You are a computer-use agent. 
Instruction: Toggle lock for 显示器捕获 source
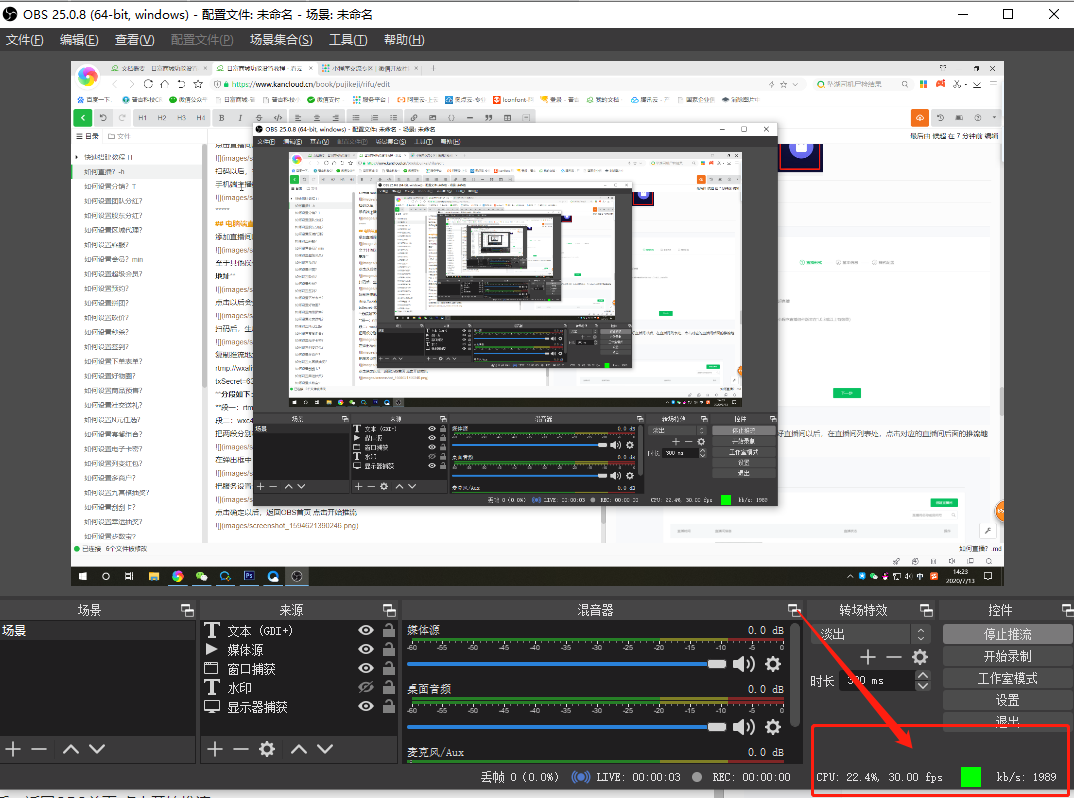(388, 706)
